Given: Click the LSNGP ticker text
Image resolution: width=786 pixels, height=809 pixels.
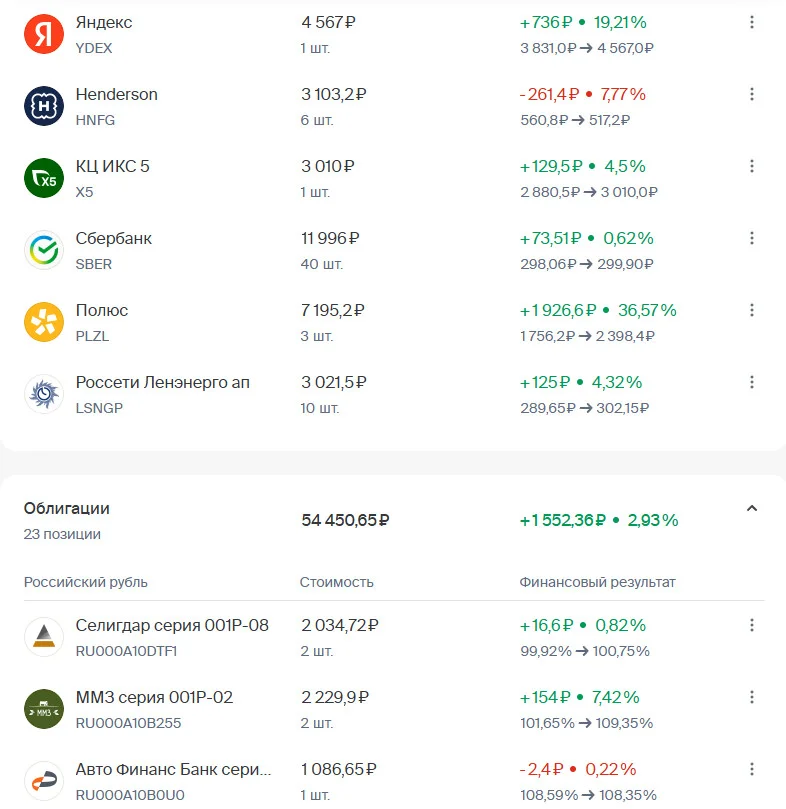Looking at the screenshot, I should [x=99, y=408].
